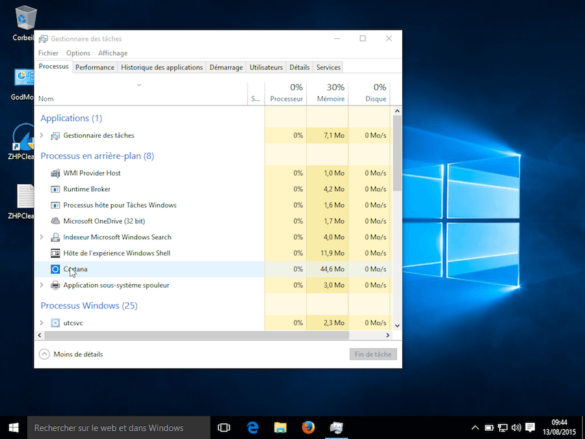This screenshot has width=585, height=439.
Task: Open the volume control tray icon
Action: pyautogui.click(x=516, y=428)
